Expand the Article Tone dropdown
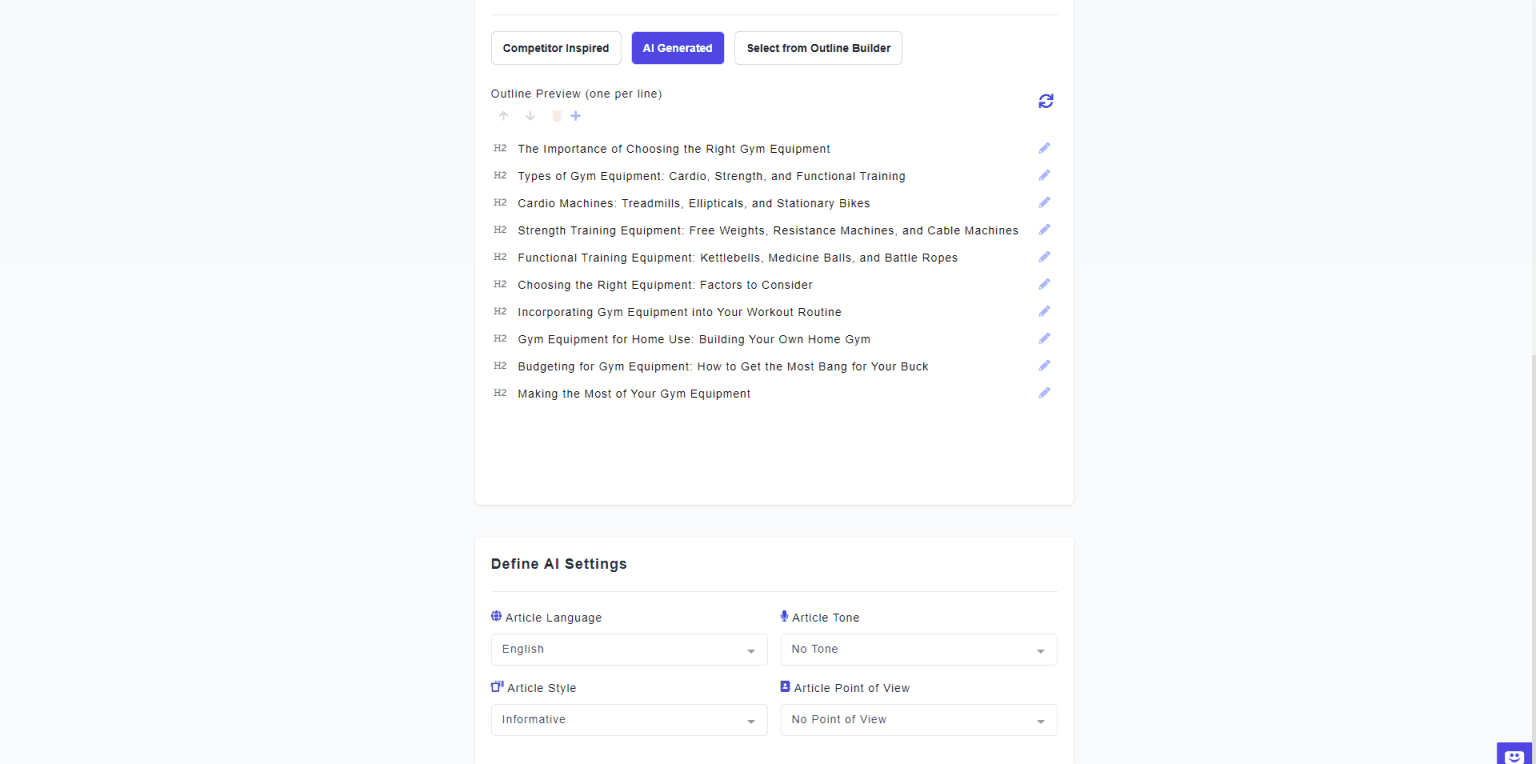Viewport: 1536px width, 764px height. (918, 650)
